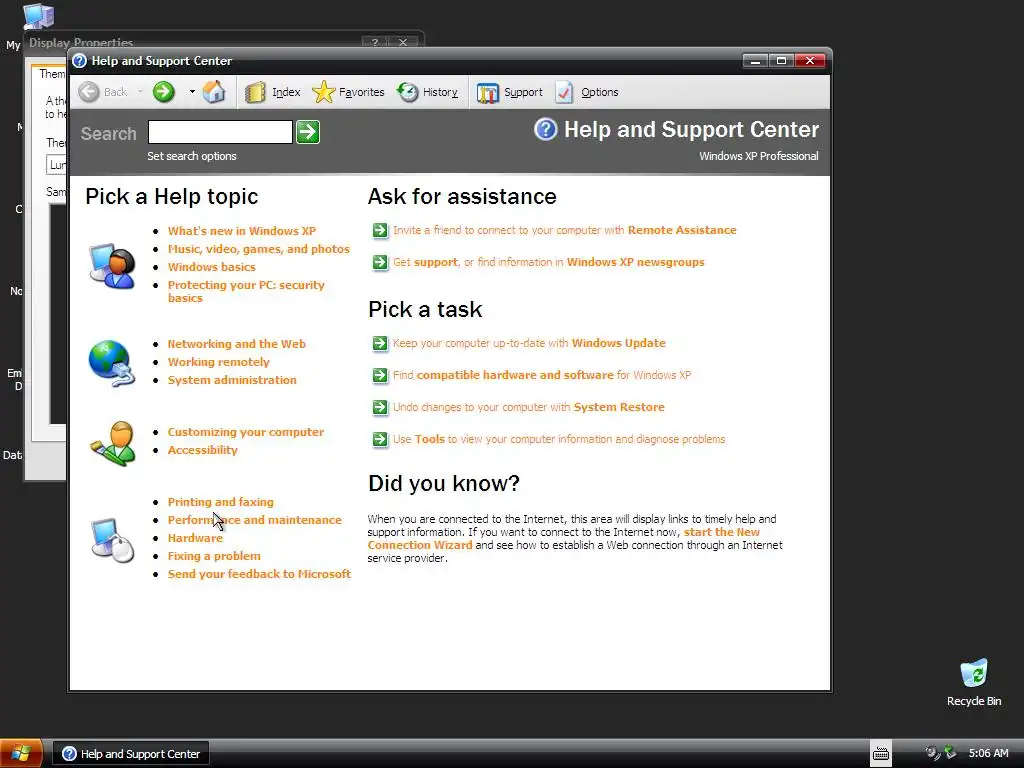The image size is (1024, 768).
Task: Open the System administration topic
Action: click(232, 380)
